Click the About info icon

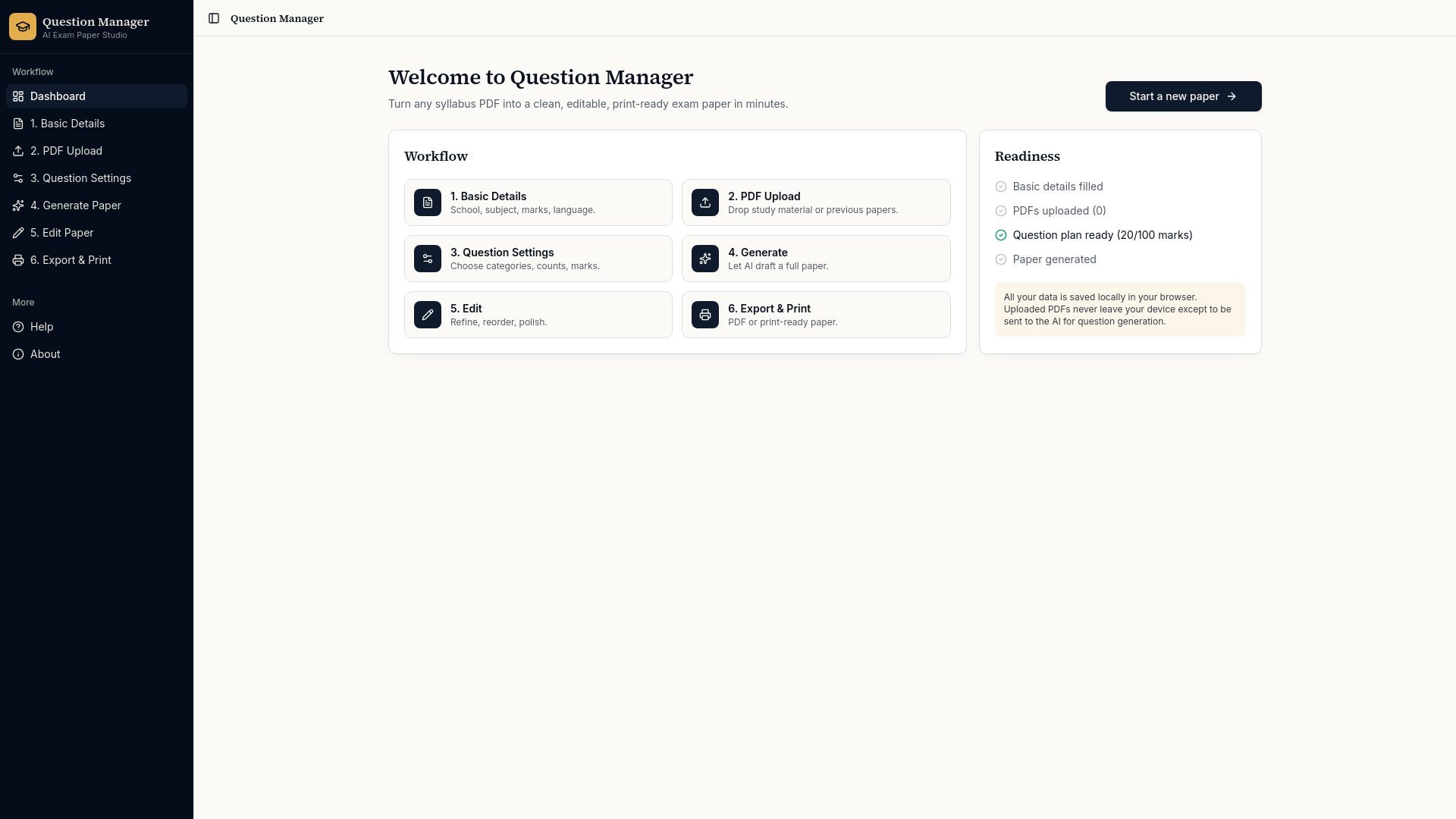pyautogui.click(x=18, y=354)
